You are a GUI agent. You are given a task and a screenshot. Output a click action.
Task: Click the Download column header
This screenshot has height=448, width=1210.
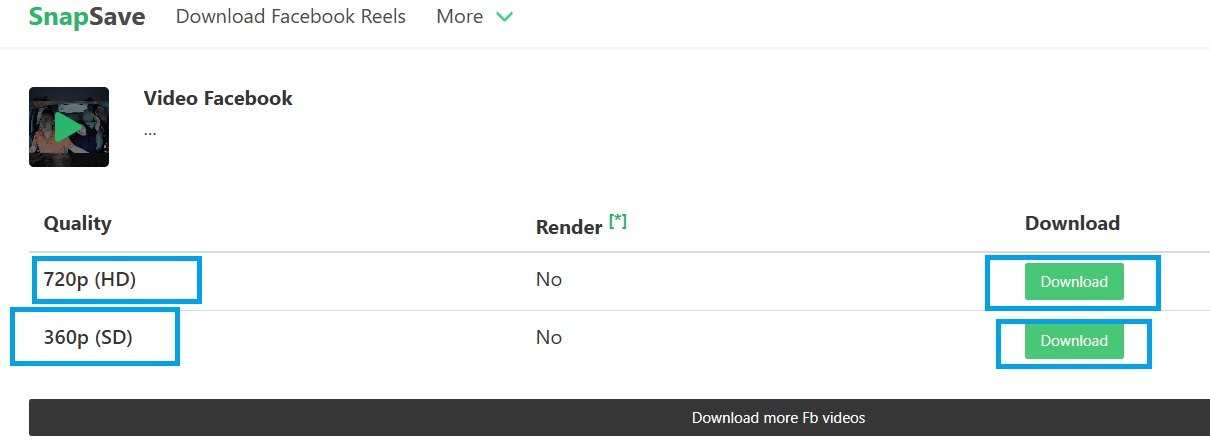[x=1072, y=223]
